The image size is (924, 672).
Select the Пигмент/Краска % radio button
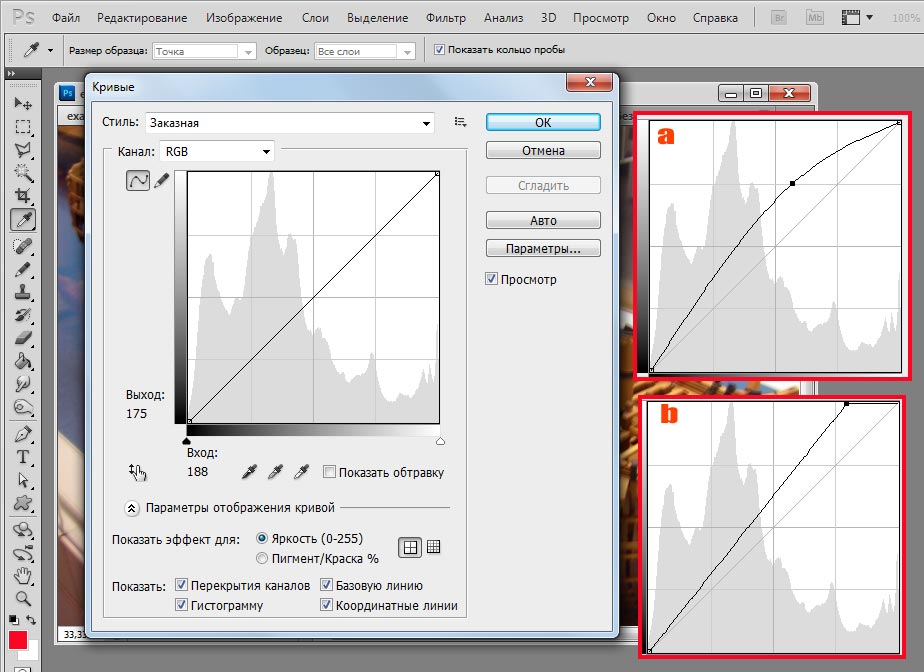coord(263,559)
